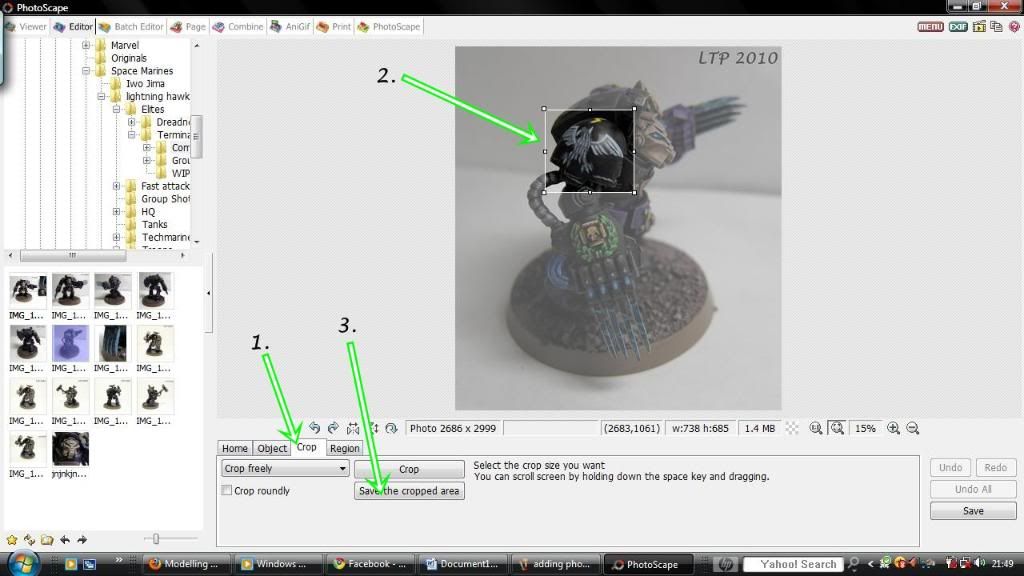Toggle Crop roundly checkbox
Viewport: 1024px width, 576px height.
click(227, 490)
